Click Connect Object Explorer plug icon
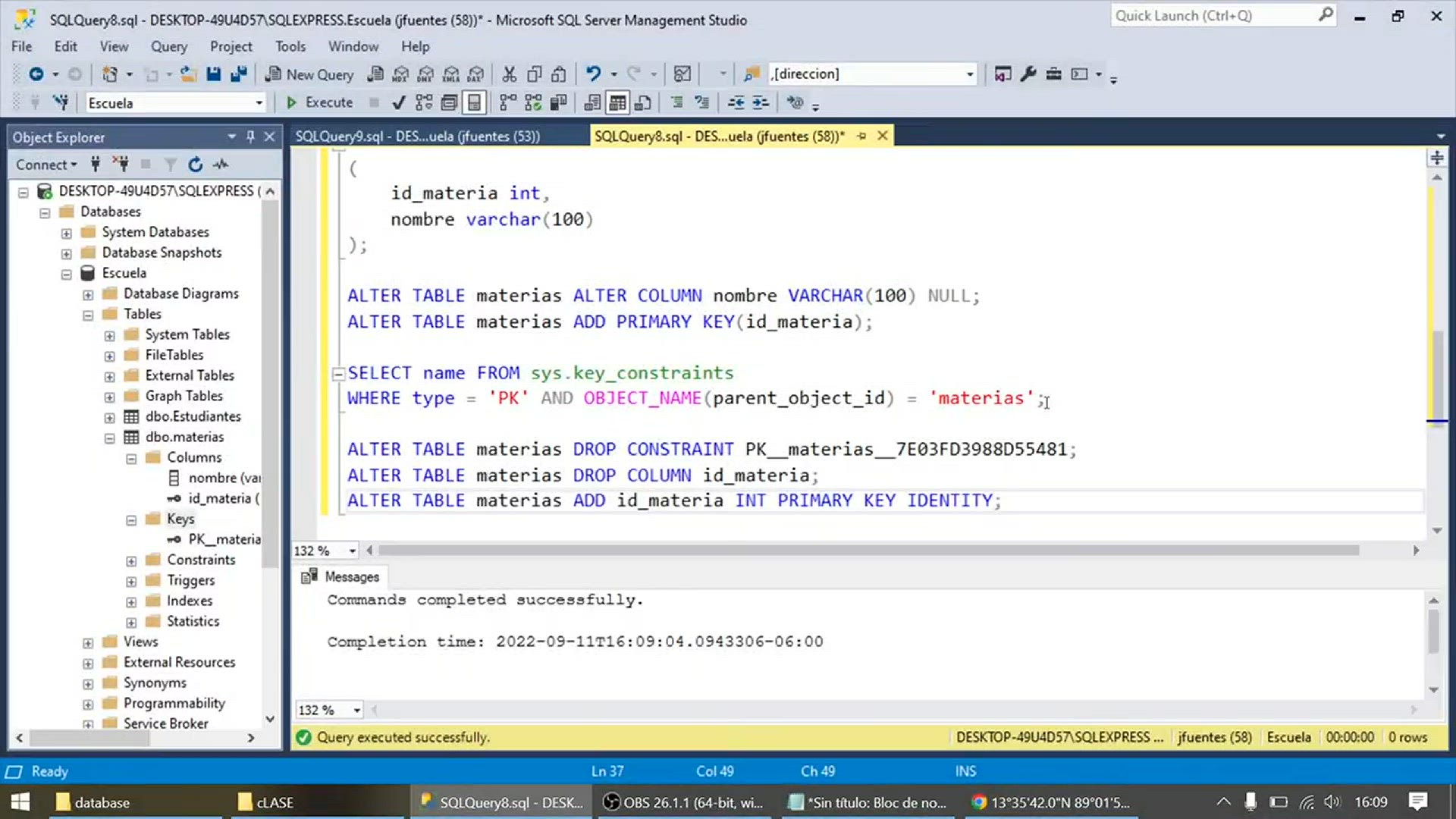Screen dimensions: 1456x819 [x=95, y=165]
